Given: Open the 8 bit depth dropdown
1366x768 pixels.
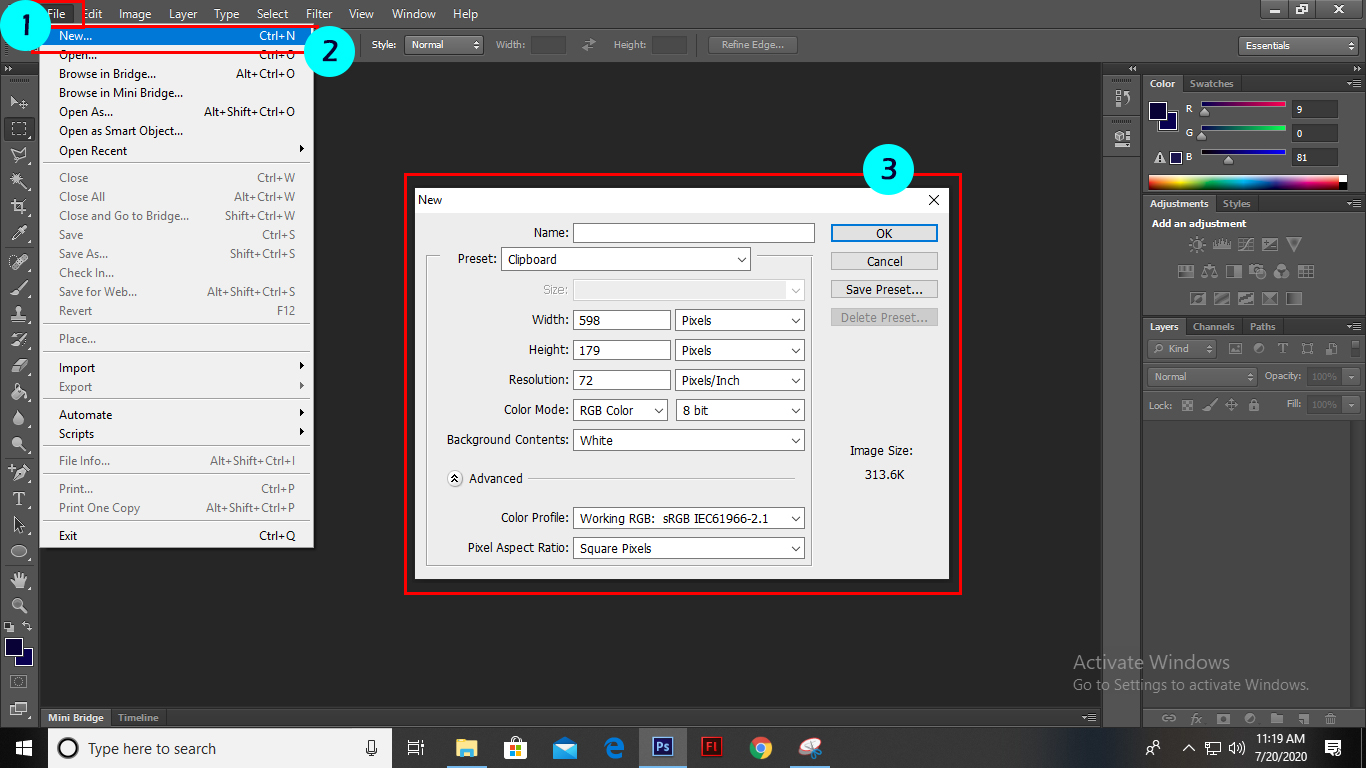Looking at the screenshot, I should coord(740,410).
